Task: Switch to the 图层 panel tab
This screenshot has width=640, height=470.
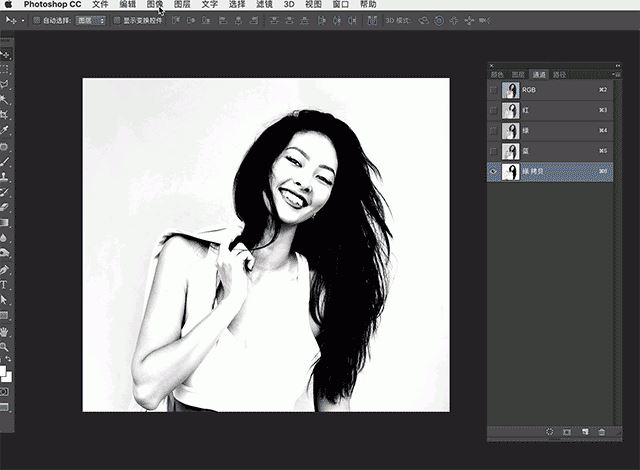Action: pos(518,74)
